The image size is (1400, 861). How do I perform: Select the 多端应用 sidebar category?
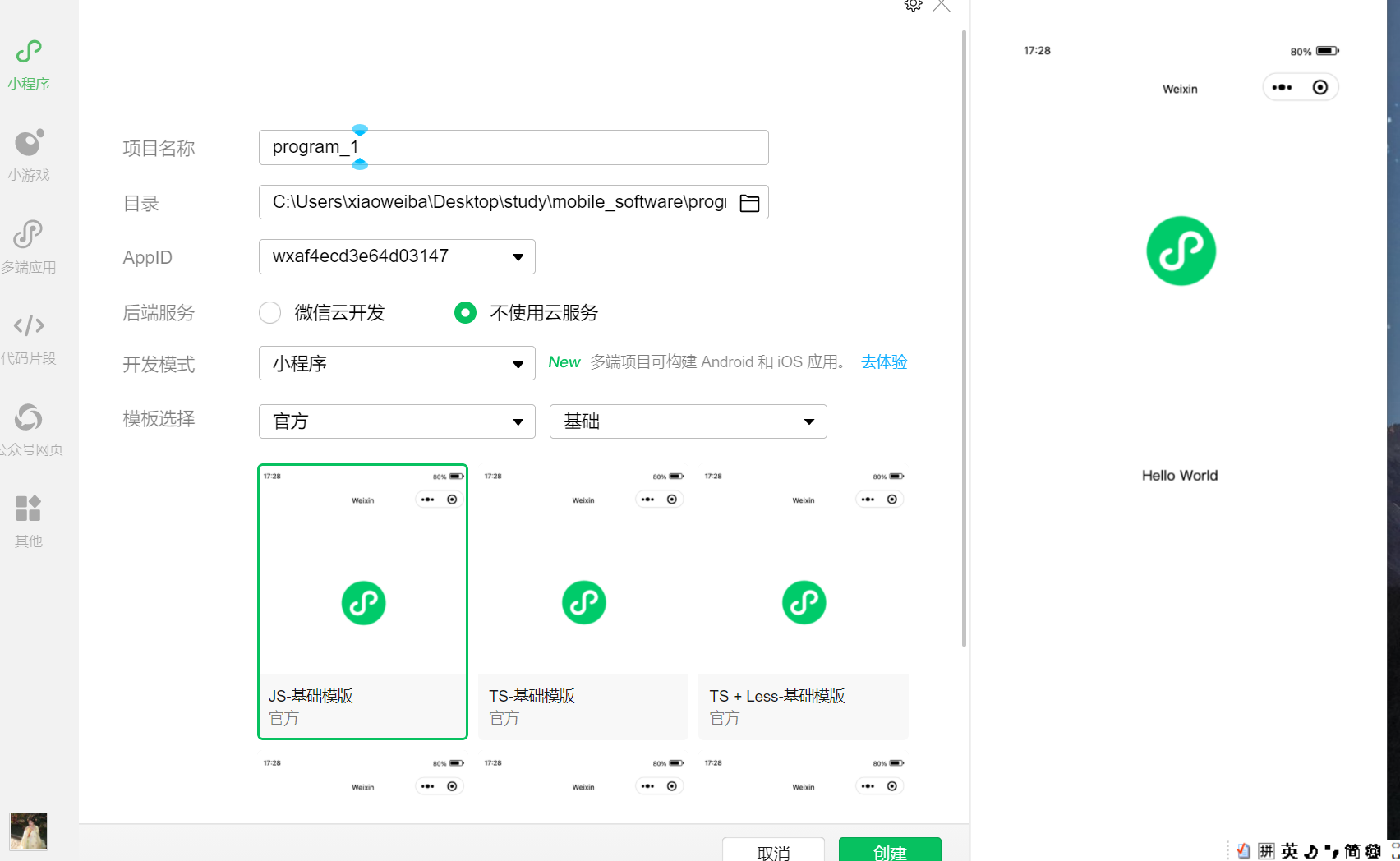pyautogui.click(x=29, y=247)
